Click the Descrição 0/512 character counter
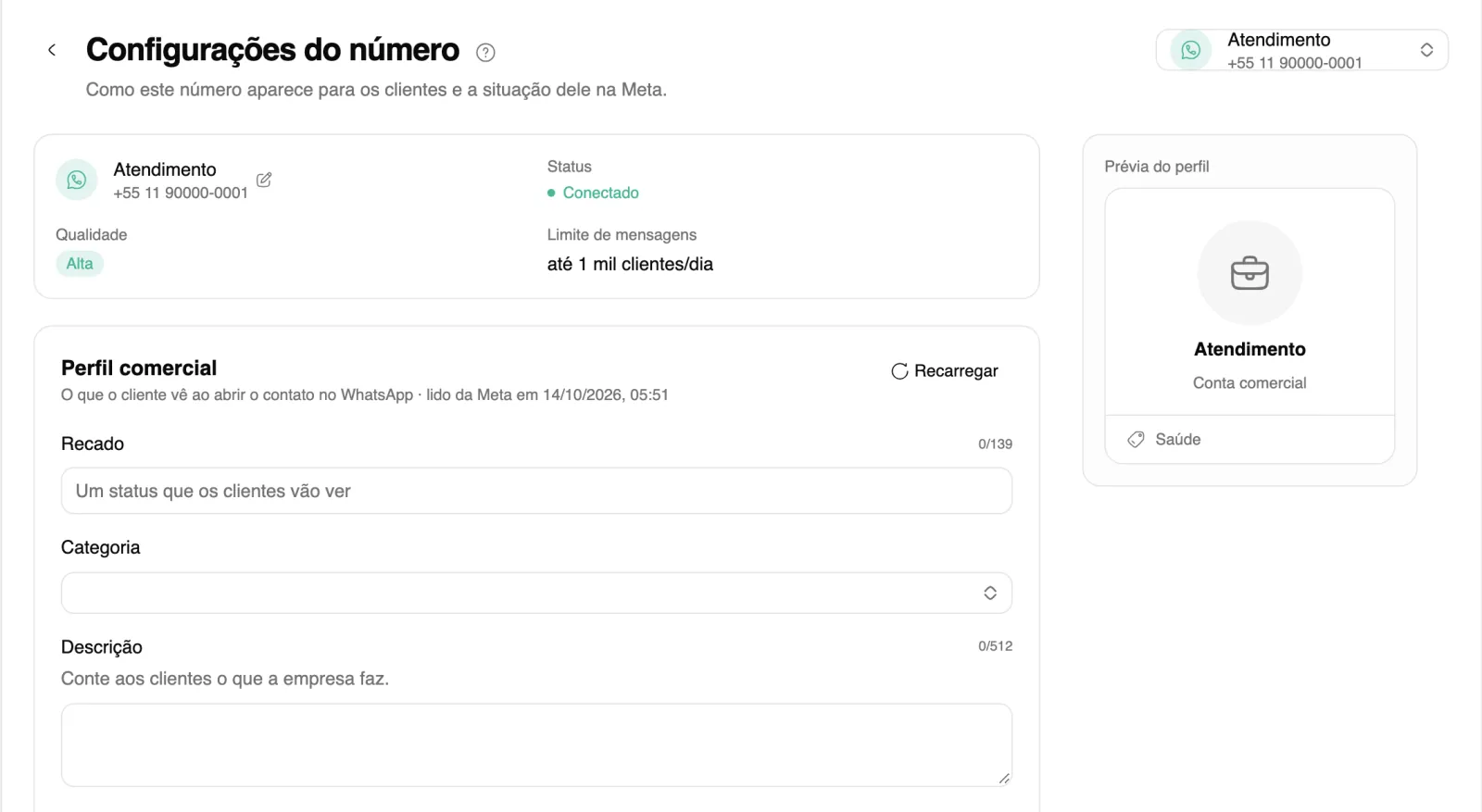Viewport: 1482px width, 812px height. click(995, 646)
